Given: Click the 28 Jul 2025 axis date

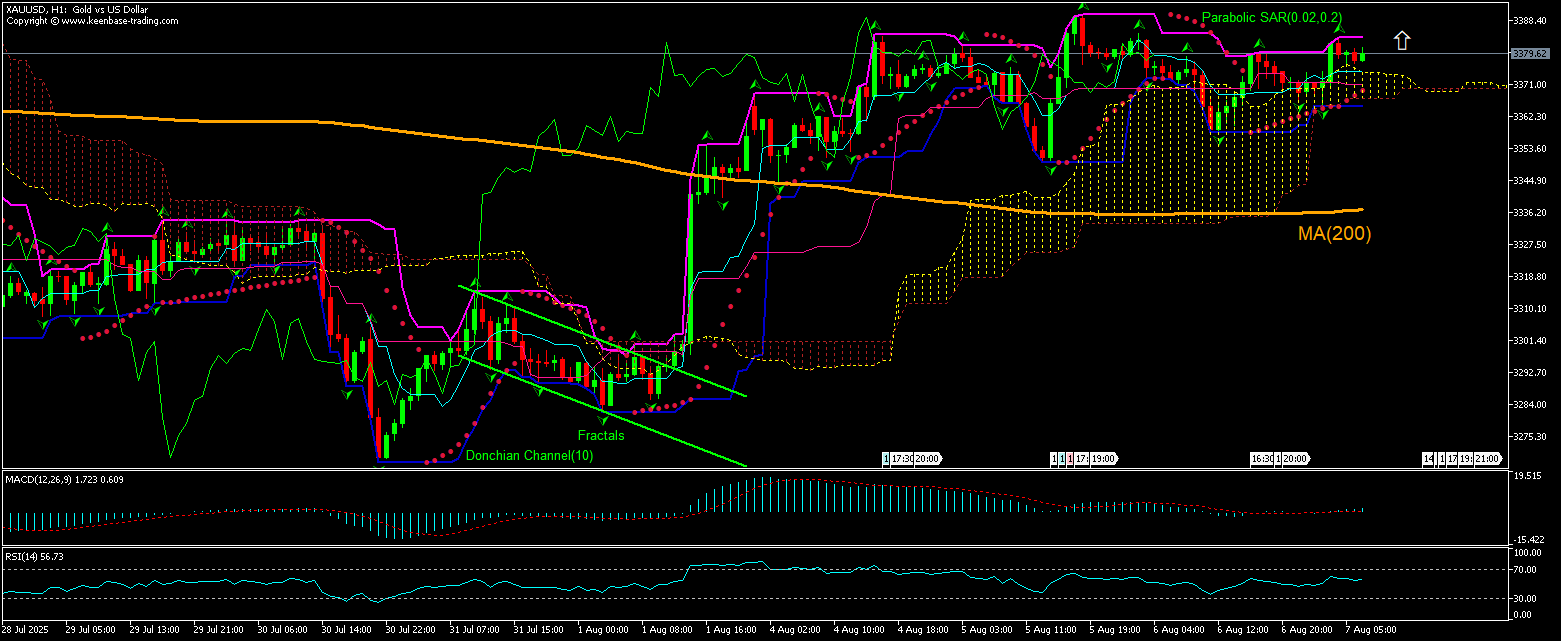Looking at the screenshot, I should (x=26, y=628).
